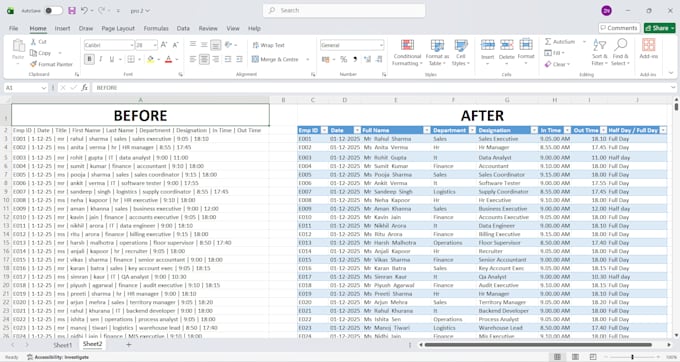Click the Orientation text angle icon
Screen dimensions: 680x362
(229, 45)
